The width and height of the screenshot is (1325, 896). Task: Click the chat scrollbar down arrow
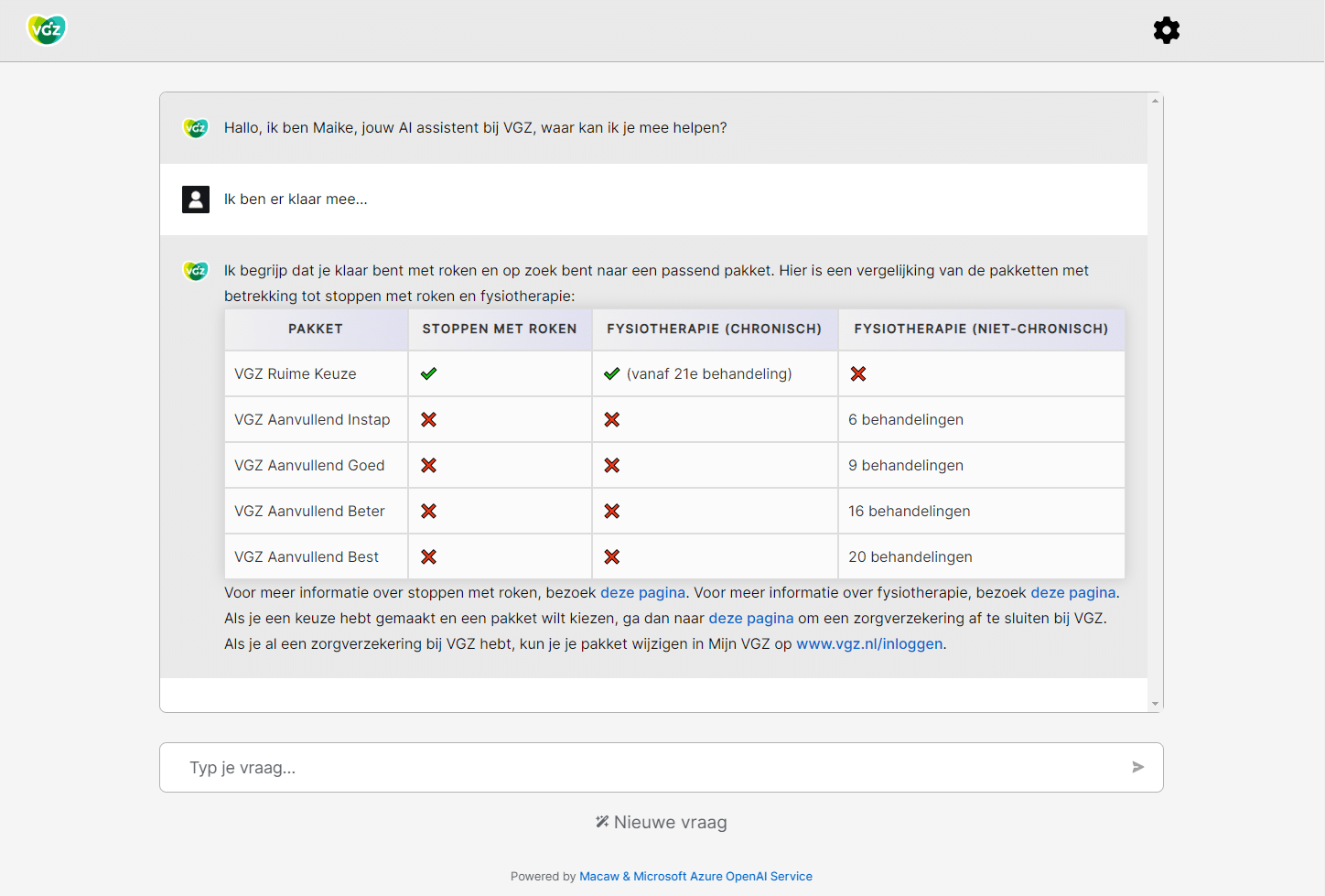point(1156,704)
